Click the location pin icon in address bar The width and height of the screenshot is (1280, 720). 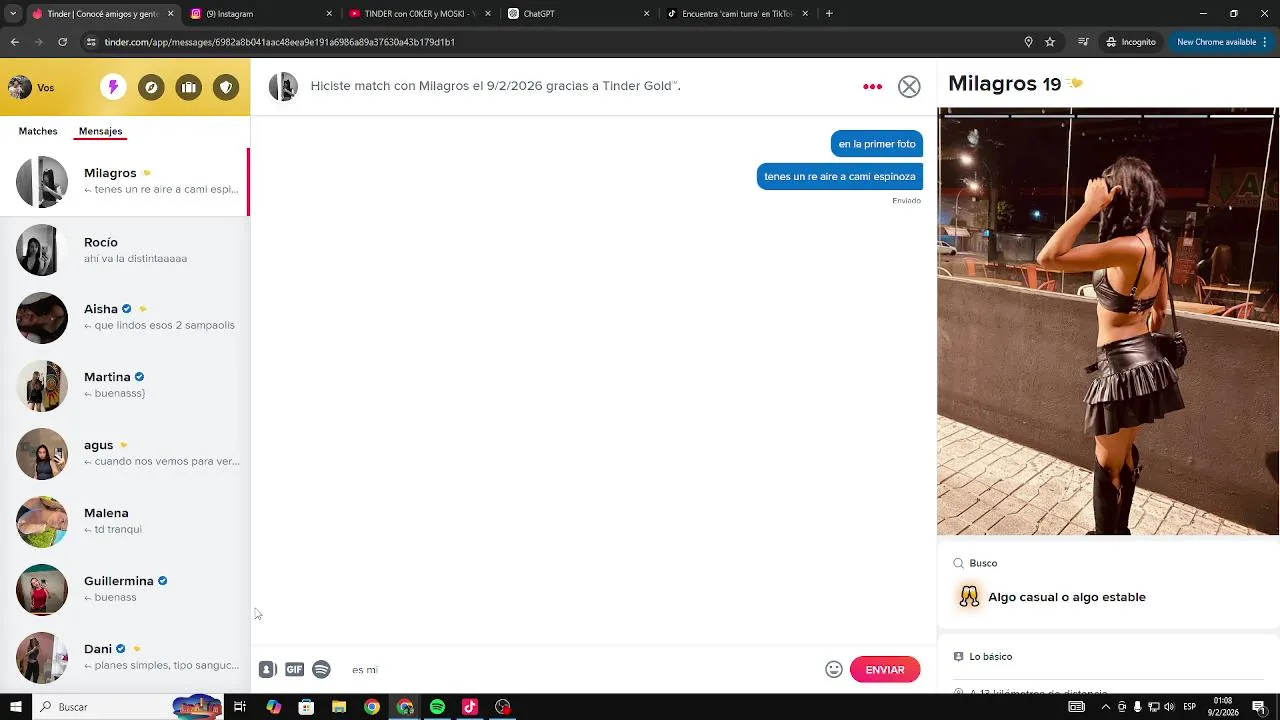coord(1028,42)
